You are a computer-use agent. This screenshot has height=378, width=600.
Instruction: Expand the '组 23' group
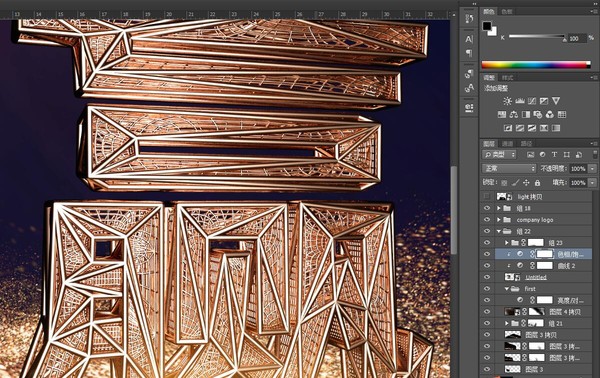(x=507, y=243)
